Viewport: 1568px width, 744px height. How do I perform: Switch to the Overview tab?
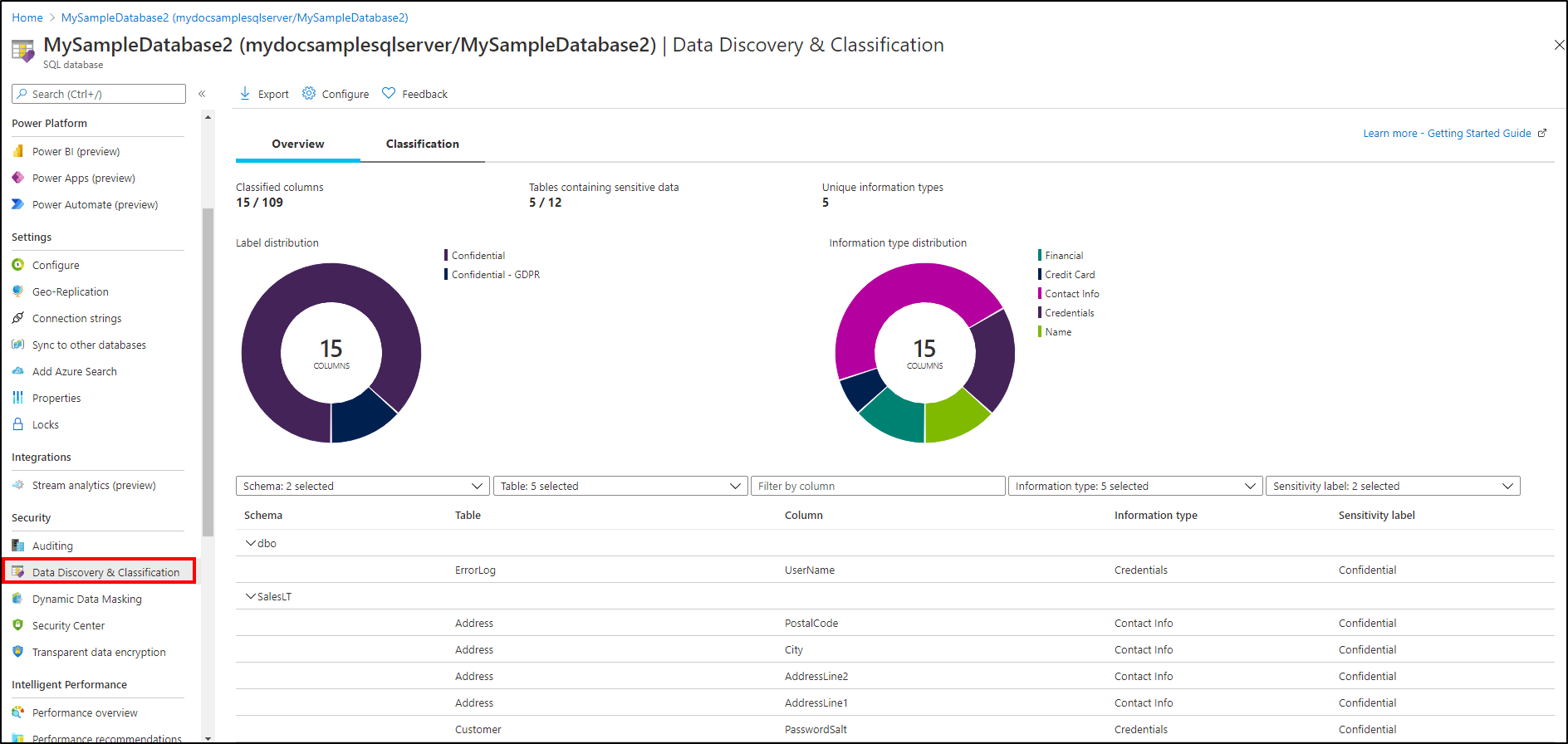[298, 144]
